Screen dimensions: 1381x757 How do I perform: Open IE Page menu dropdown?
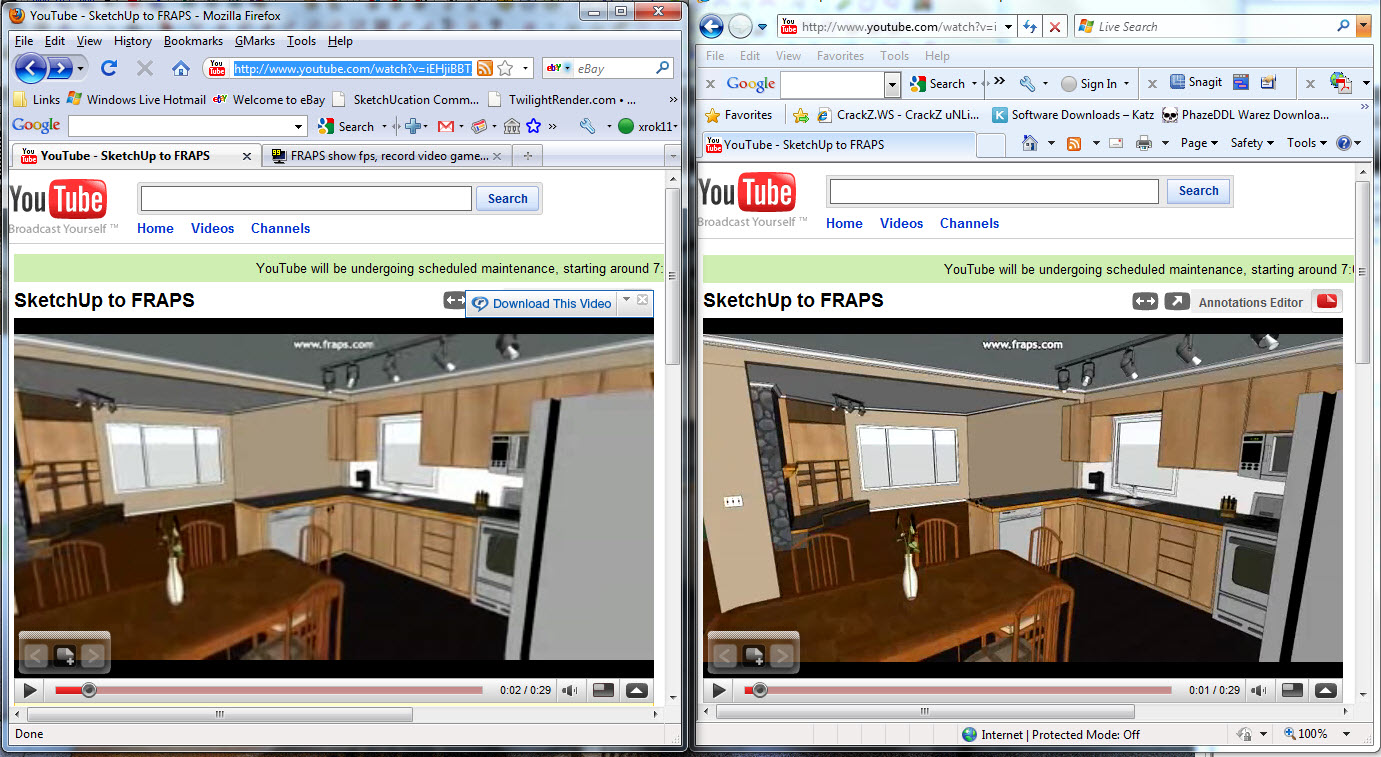[x=1199, y=144]
